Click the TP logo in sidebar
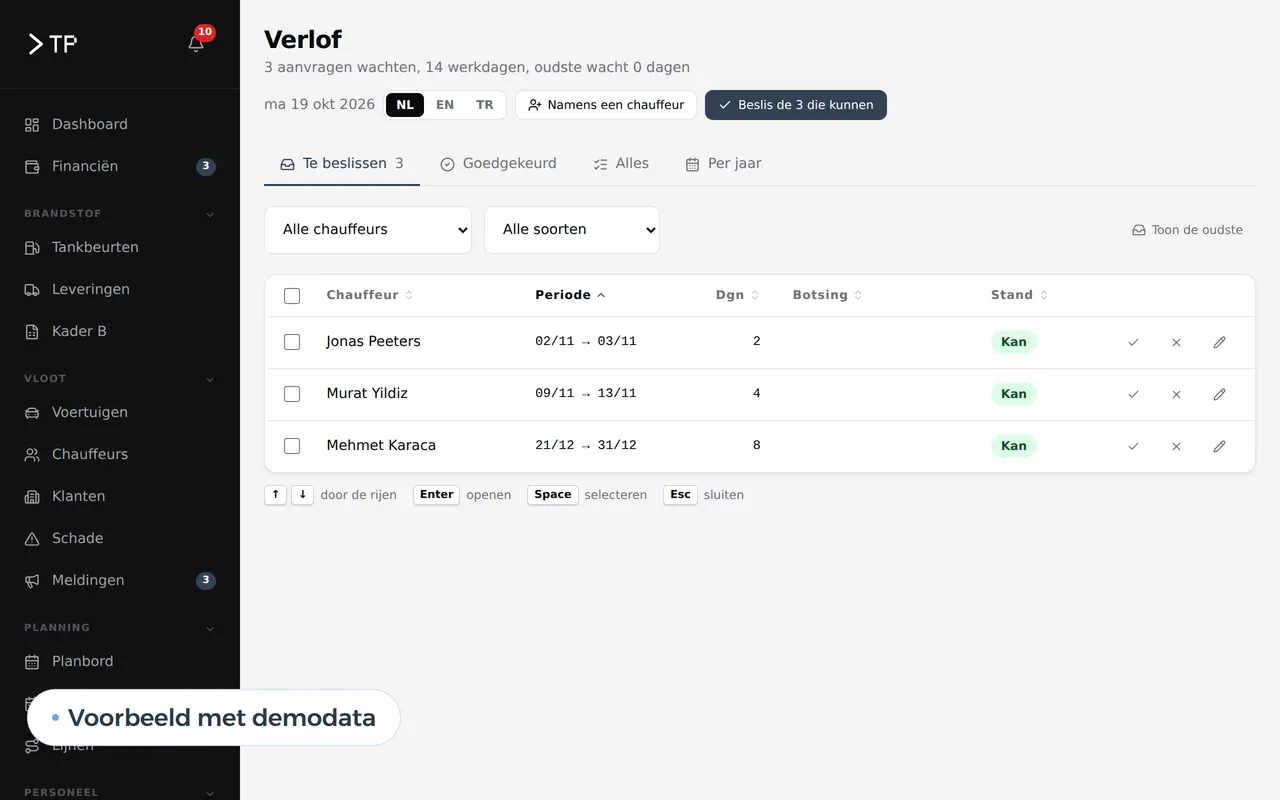The width and height of the screenshot is (1280, 800). [x=52, y=43]
